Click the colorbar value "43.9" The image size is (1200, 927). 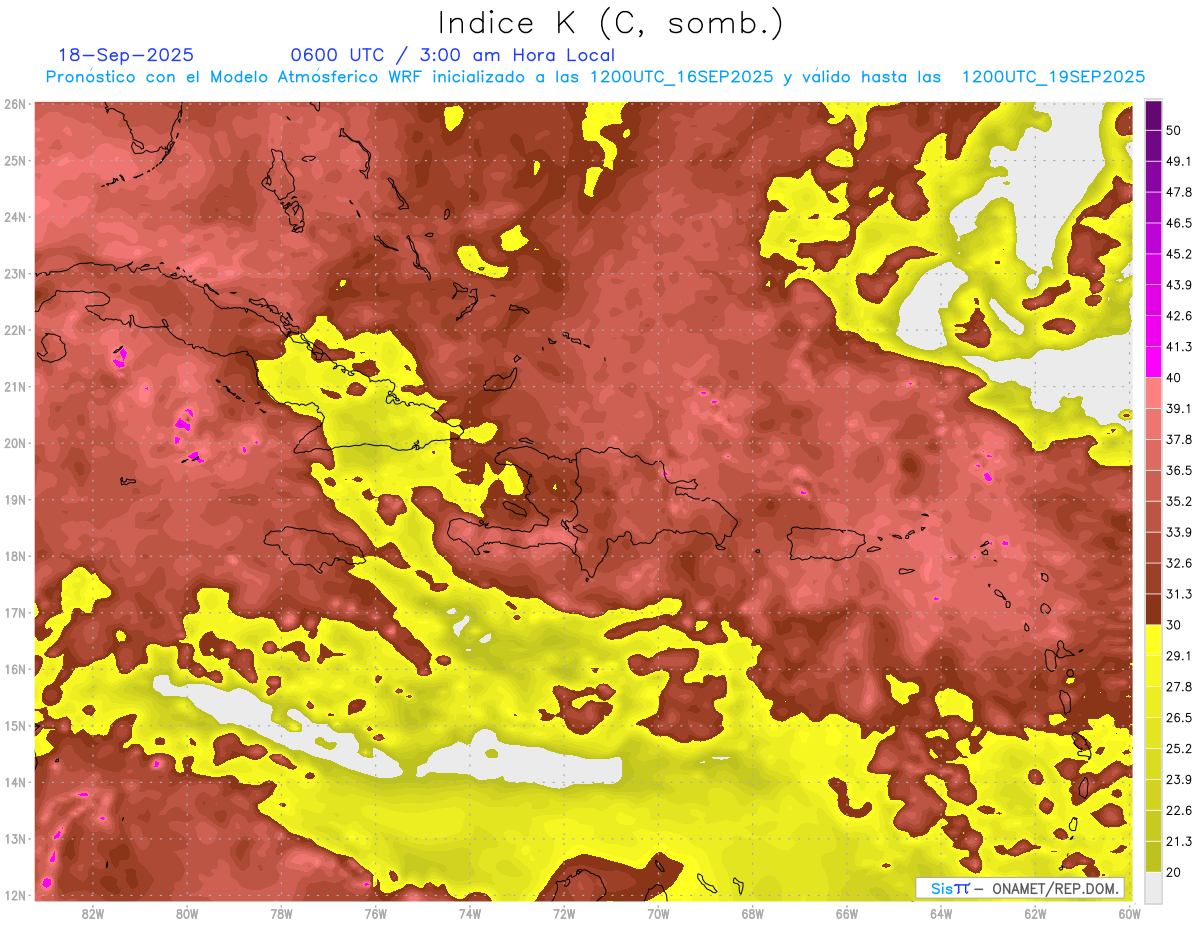pyautogui.click(x=1179, y=284)
